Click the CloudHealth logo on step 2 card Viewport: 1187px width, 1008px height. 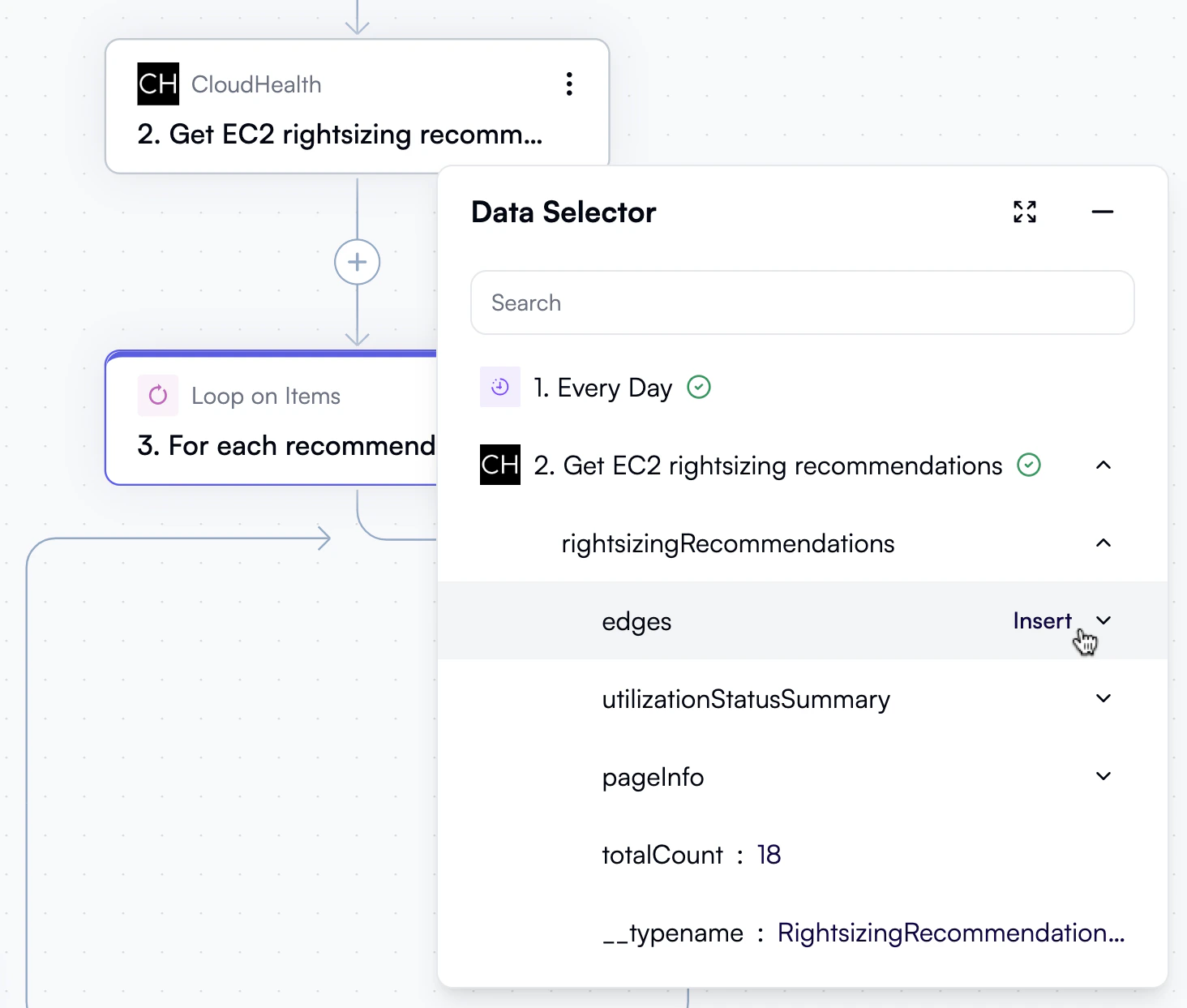[158, 84]
